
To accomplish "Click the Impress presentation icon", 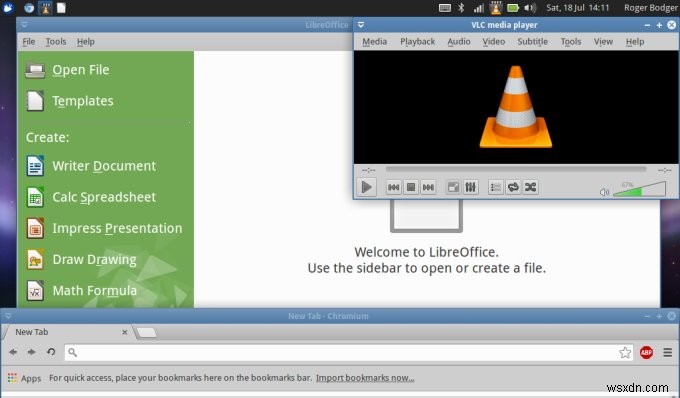I will click(35, 228).
